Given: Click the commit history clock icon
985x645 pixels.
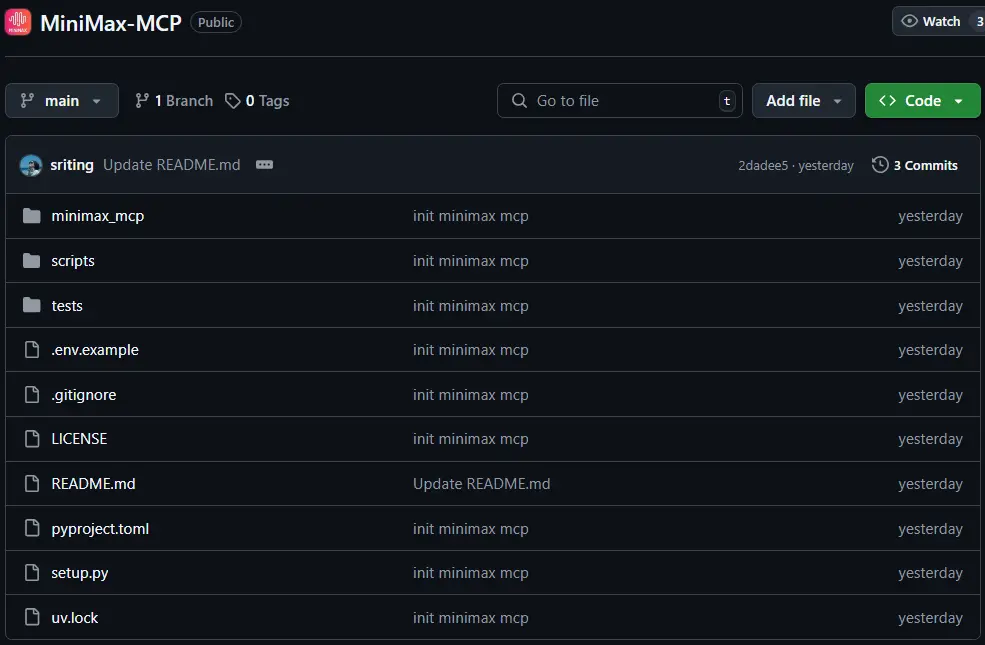Looking at the screenshot, I should tap(880, 165).
